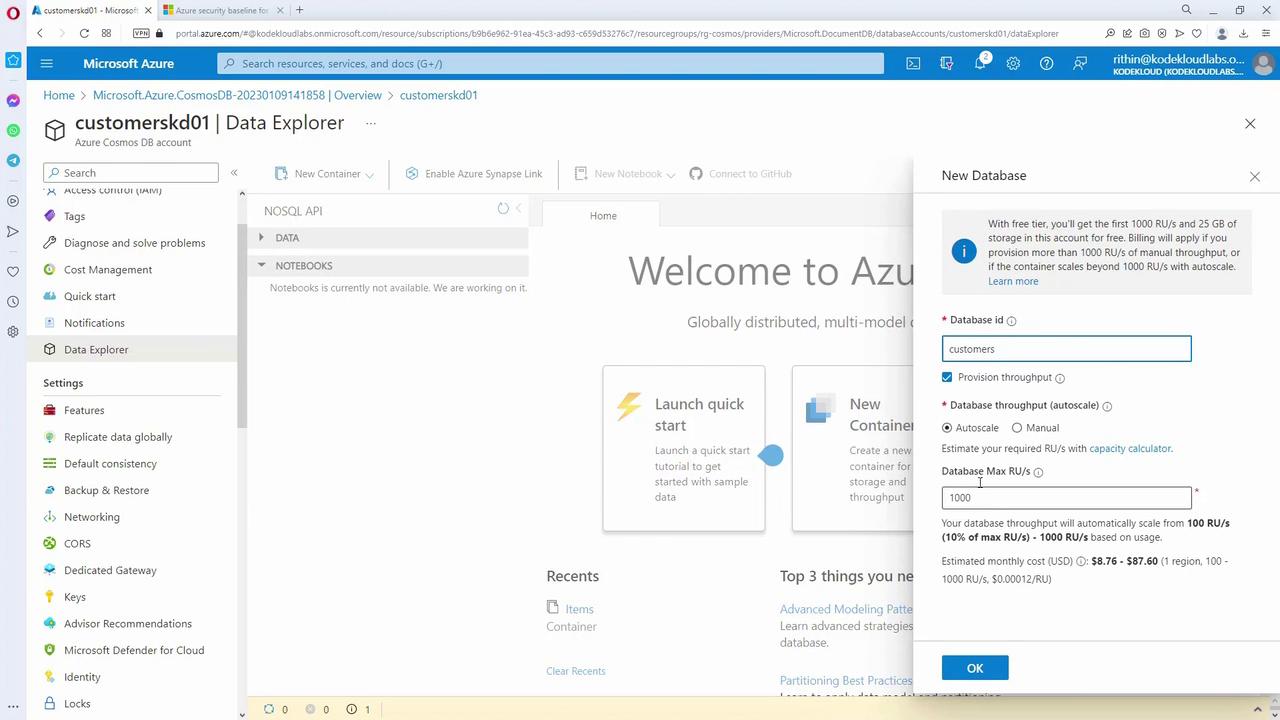1280x720 pixels.
Task: Open Networking in the left menu
Action: pos(92,517)
